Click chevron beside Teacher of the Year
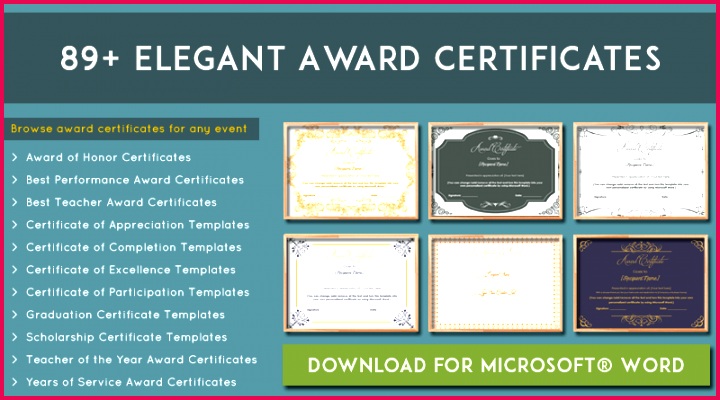720x400 pixels. (x=15, y=360)
